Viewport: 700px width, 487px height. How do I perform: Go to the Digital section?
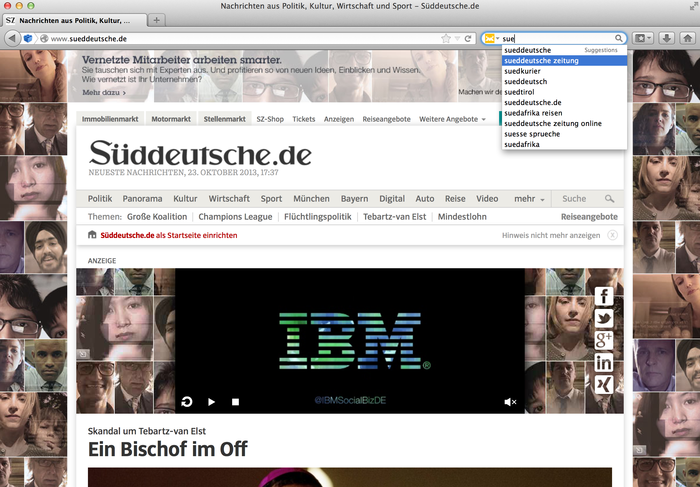[392, 199]
